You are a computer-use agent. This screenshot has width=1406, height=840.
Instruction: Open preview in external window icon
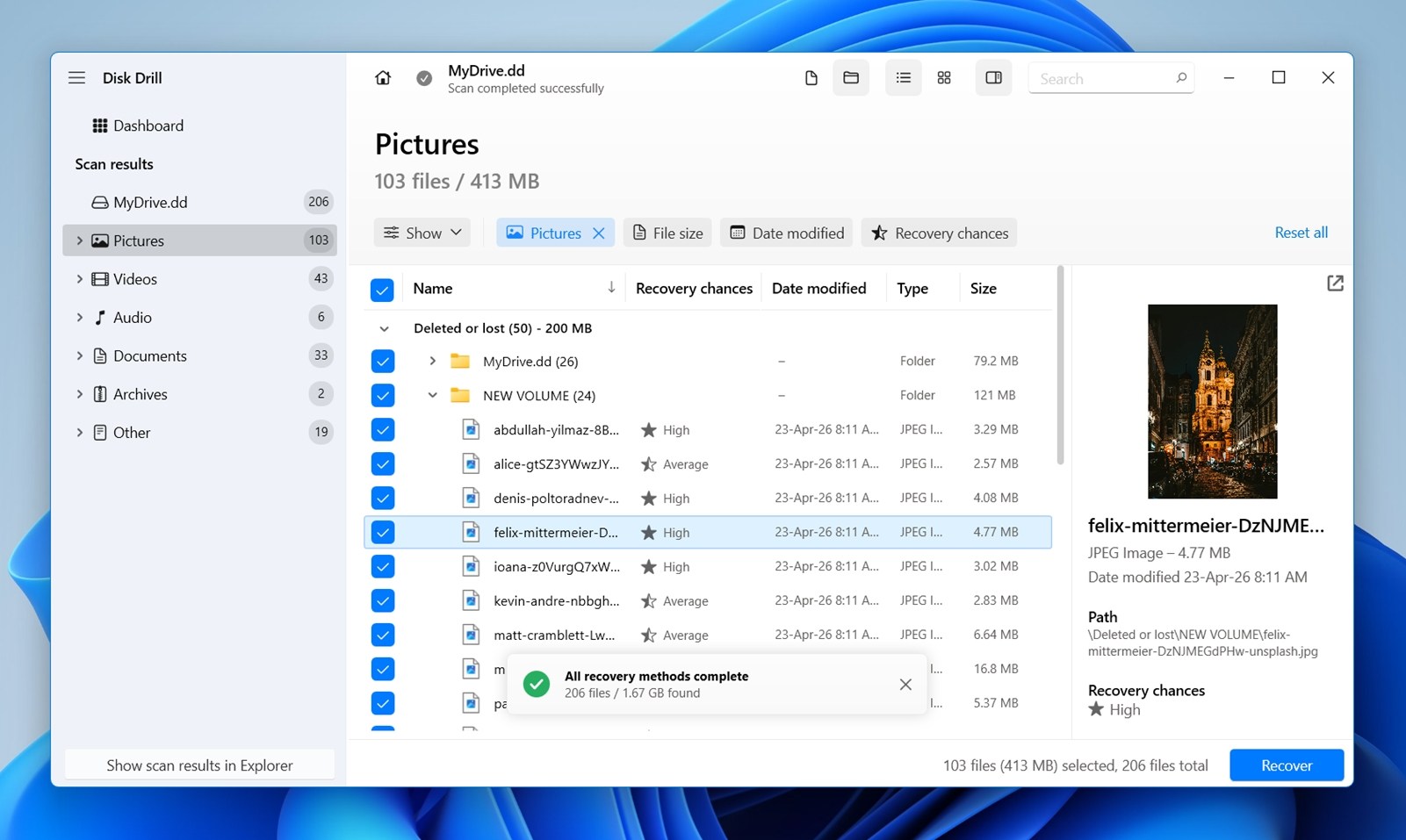pyautogui.click(x=1335, y=284)
